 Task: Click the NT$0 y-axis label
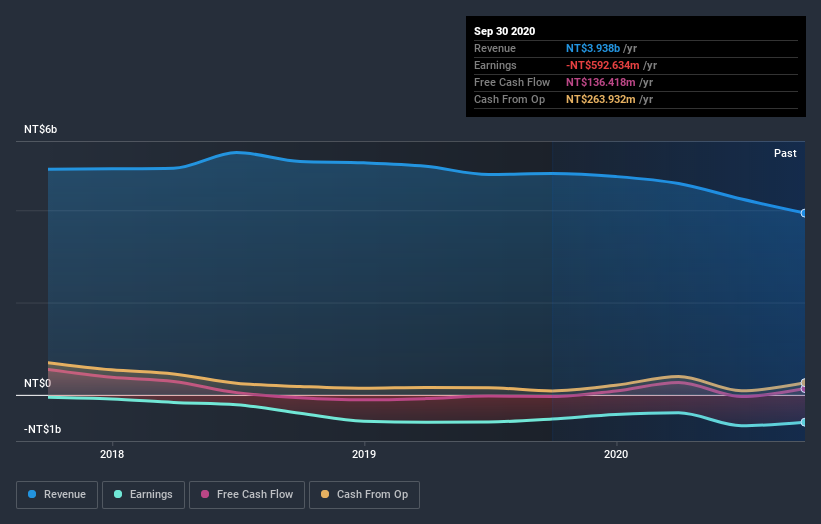[x=38, y=383]
